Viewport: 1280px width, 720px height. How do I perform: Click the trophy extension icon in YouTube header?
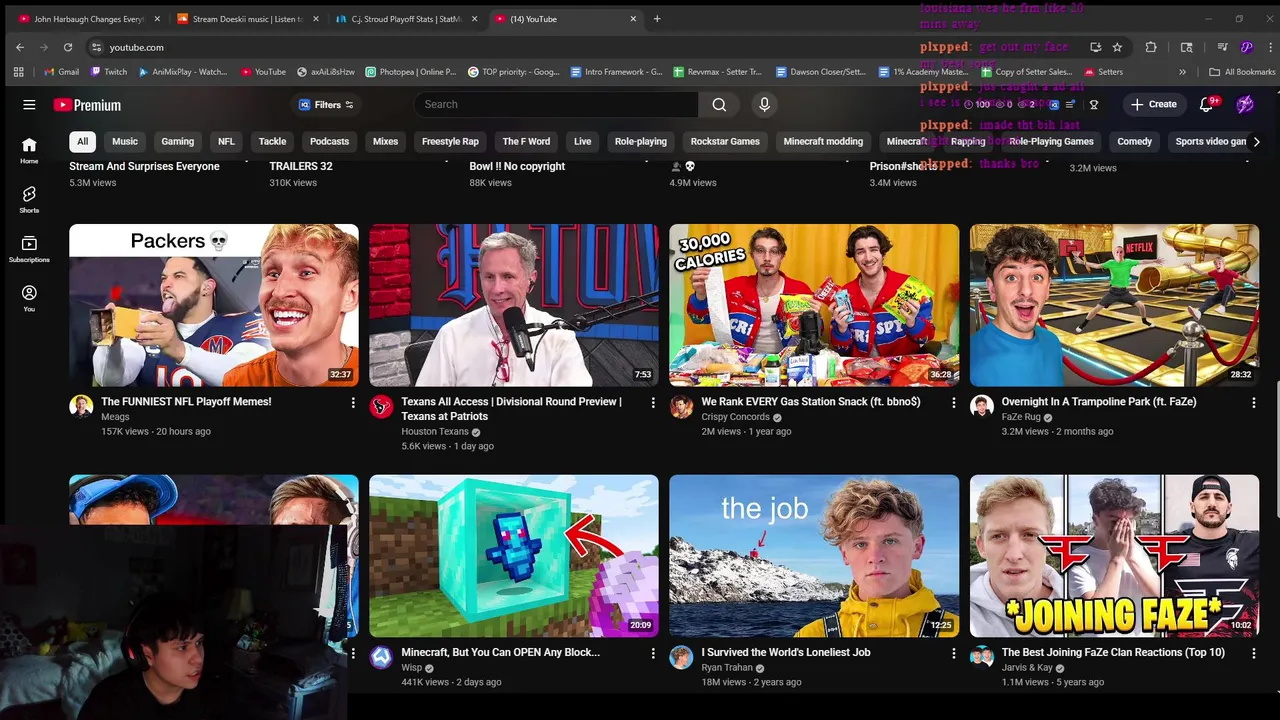pos(1094,104)
